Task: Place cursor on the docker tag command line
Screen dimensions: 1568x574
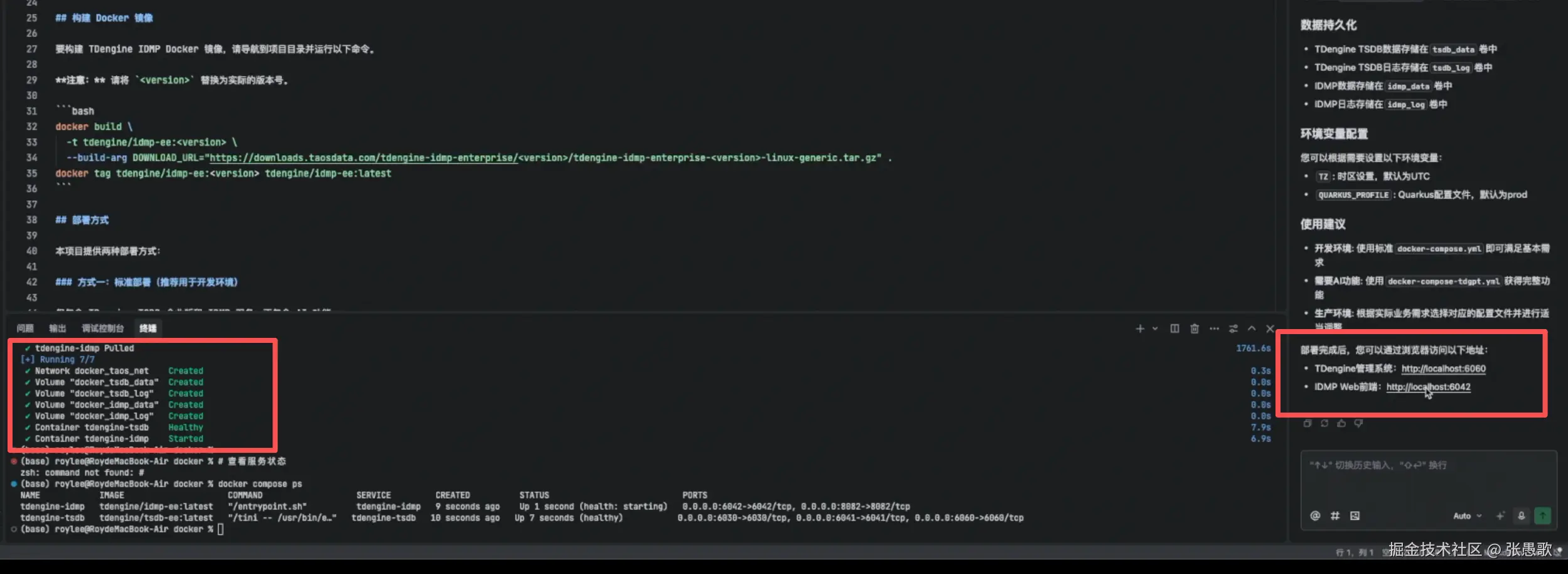Action: [x=223, y=173]
